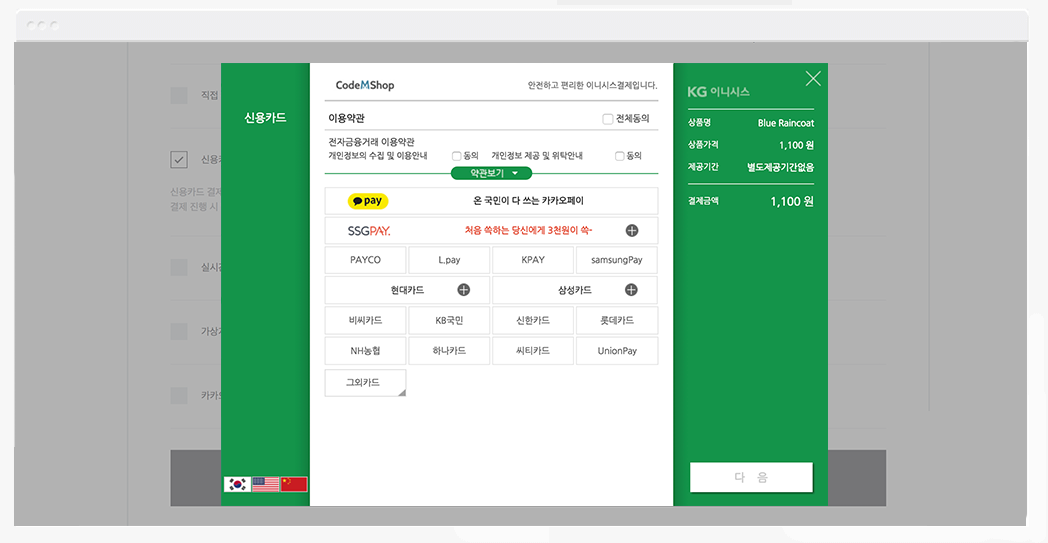Image resolution: width=1048 pixels, height=543 pixels.
Task: Click the 별도제공기간없음 value
Action: pyautogui.click(x=781, y=167)
